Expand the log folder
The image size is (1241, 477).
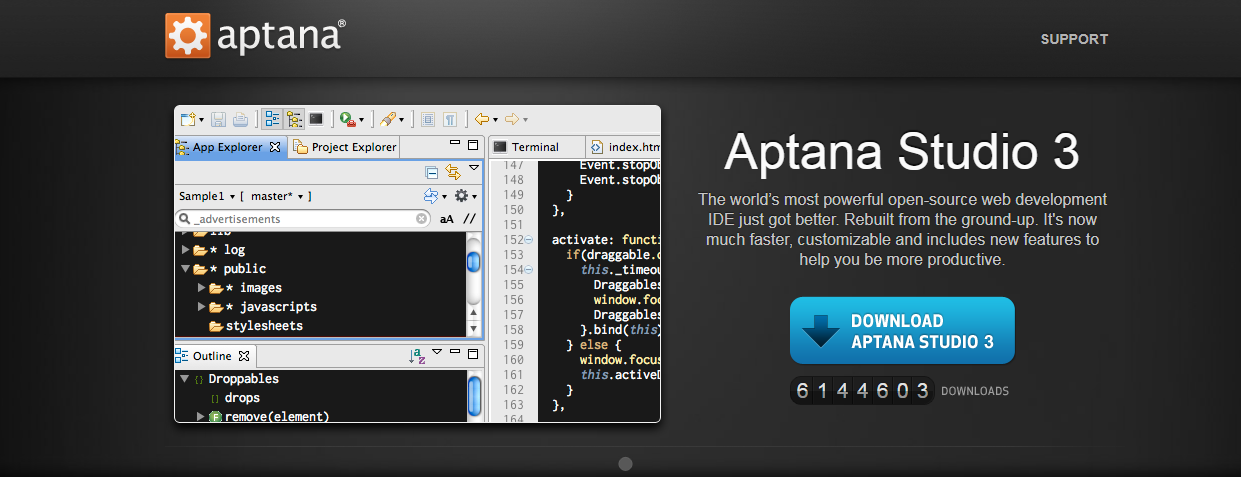186,250
